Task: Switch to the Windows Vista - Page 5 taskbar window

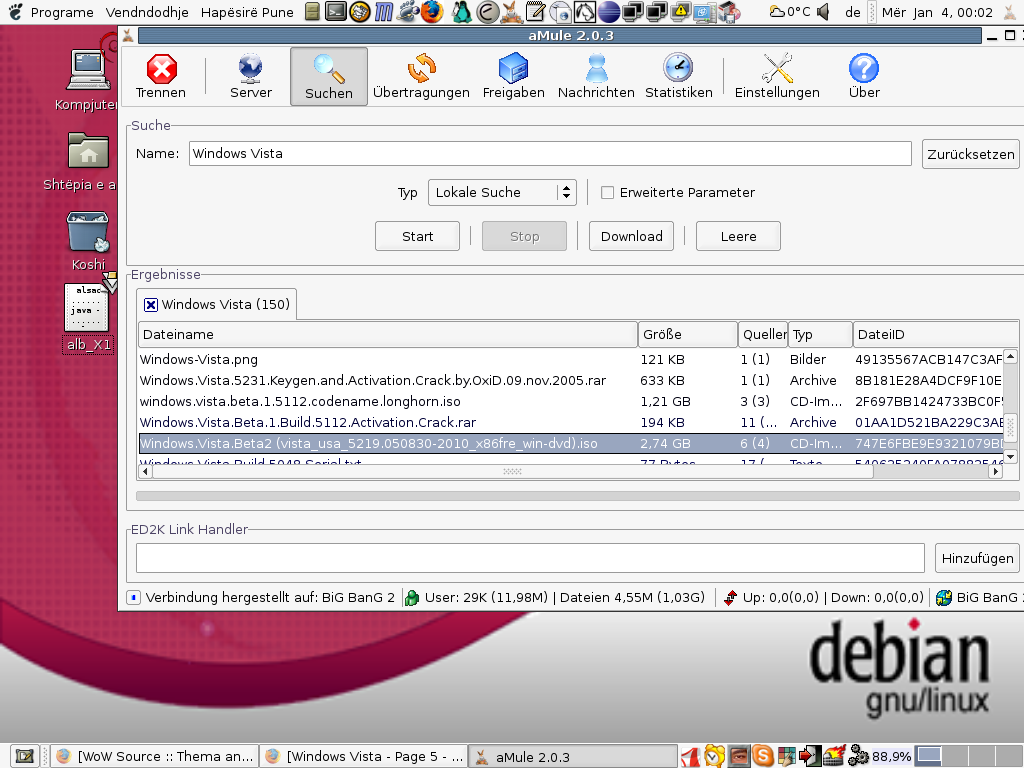Action: (x=364, y=756)
